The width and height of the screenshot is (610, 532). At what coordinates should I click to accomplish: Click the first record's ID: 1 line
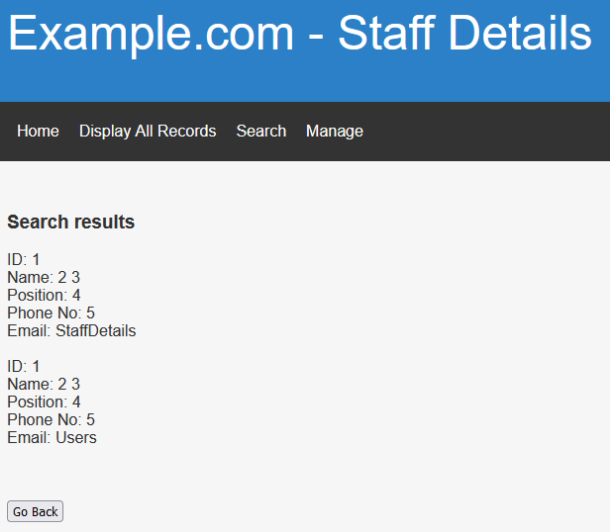point(24,260)
